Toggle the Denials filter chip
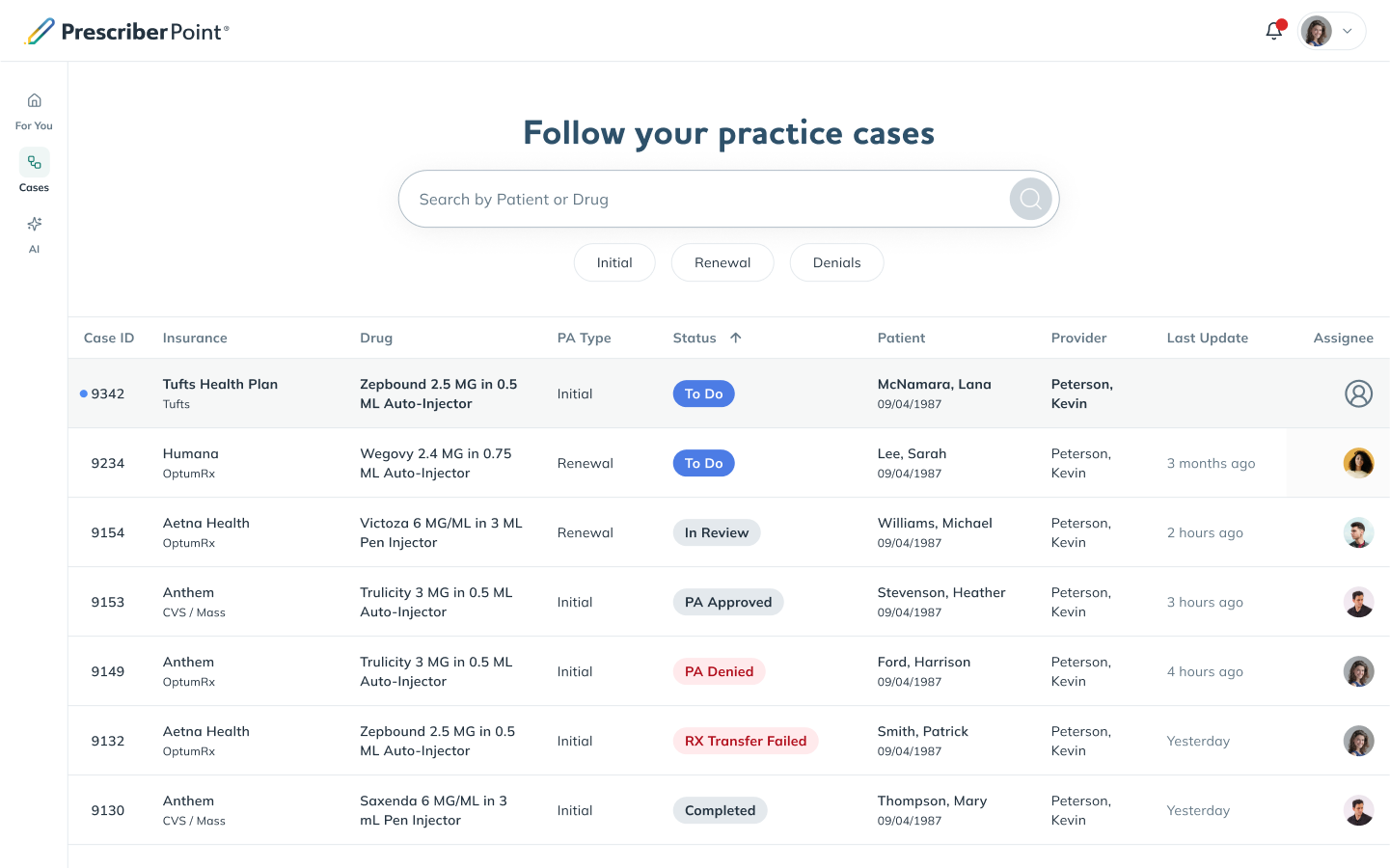Image resolution: width=1390 pixels, height=868 pixels. point(836,262)
